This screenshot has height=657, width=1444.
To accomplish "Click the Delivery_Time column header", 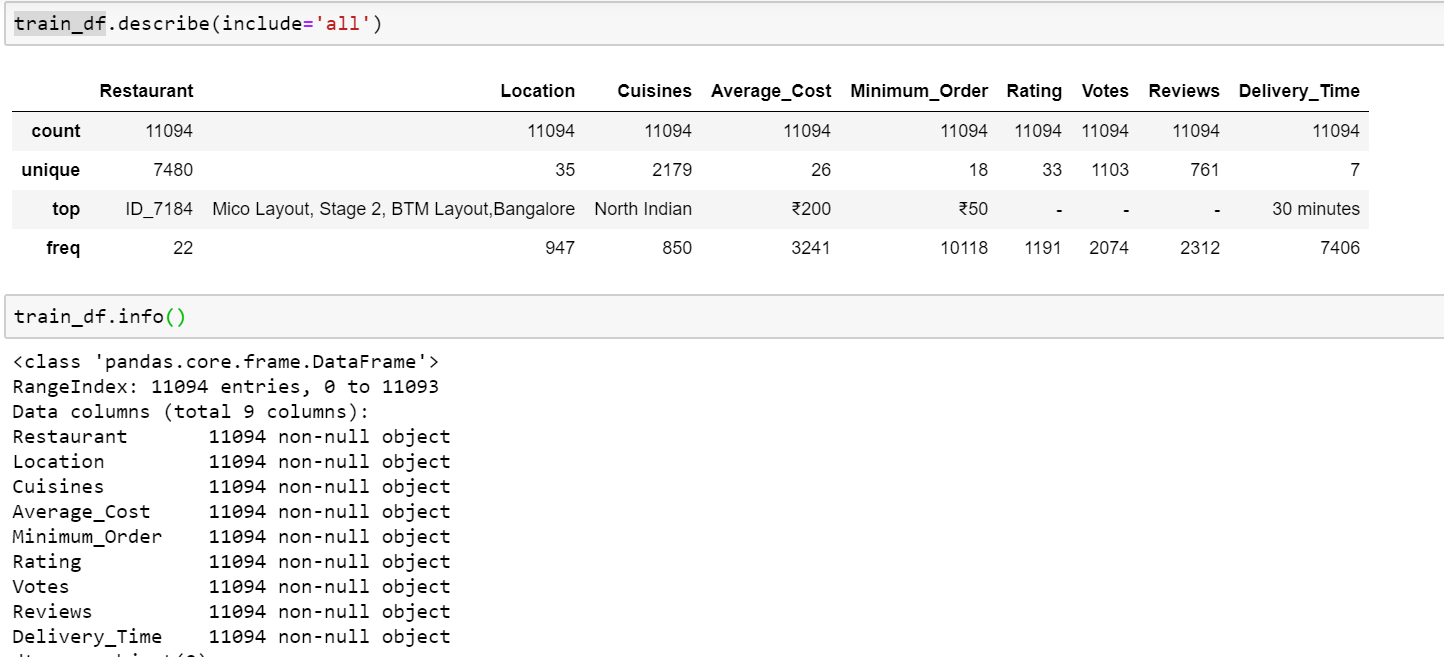I will click(x=1300, y=91).
